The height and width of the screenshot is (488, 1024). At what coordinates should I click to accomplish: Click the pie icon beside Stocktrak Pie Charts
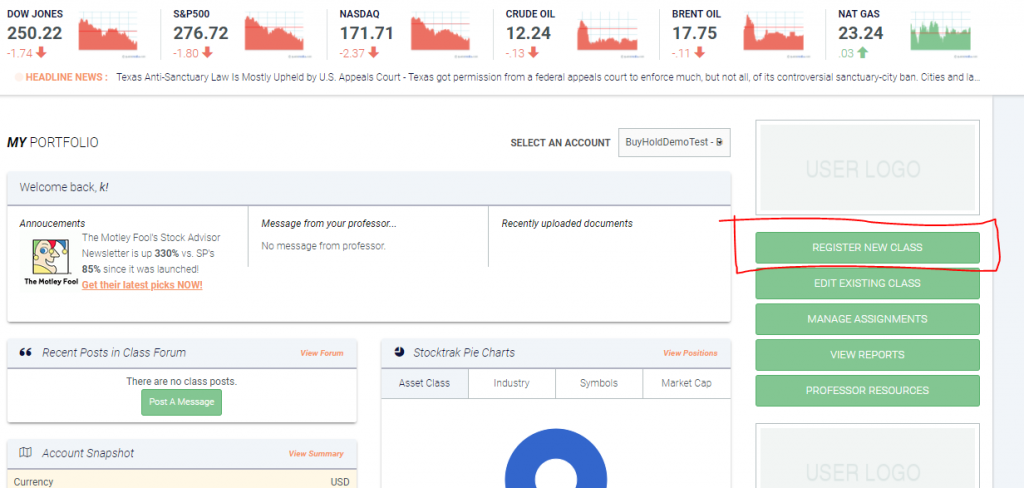[x=400, y=352]
